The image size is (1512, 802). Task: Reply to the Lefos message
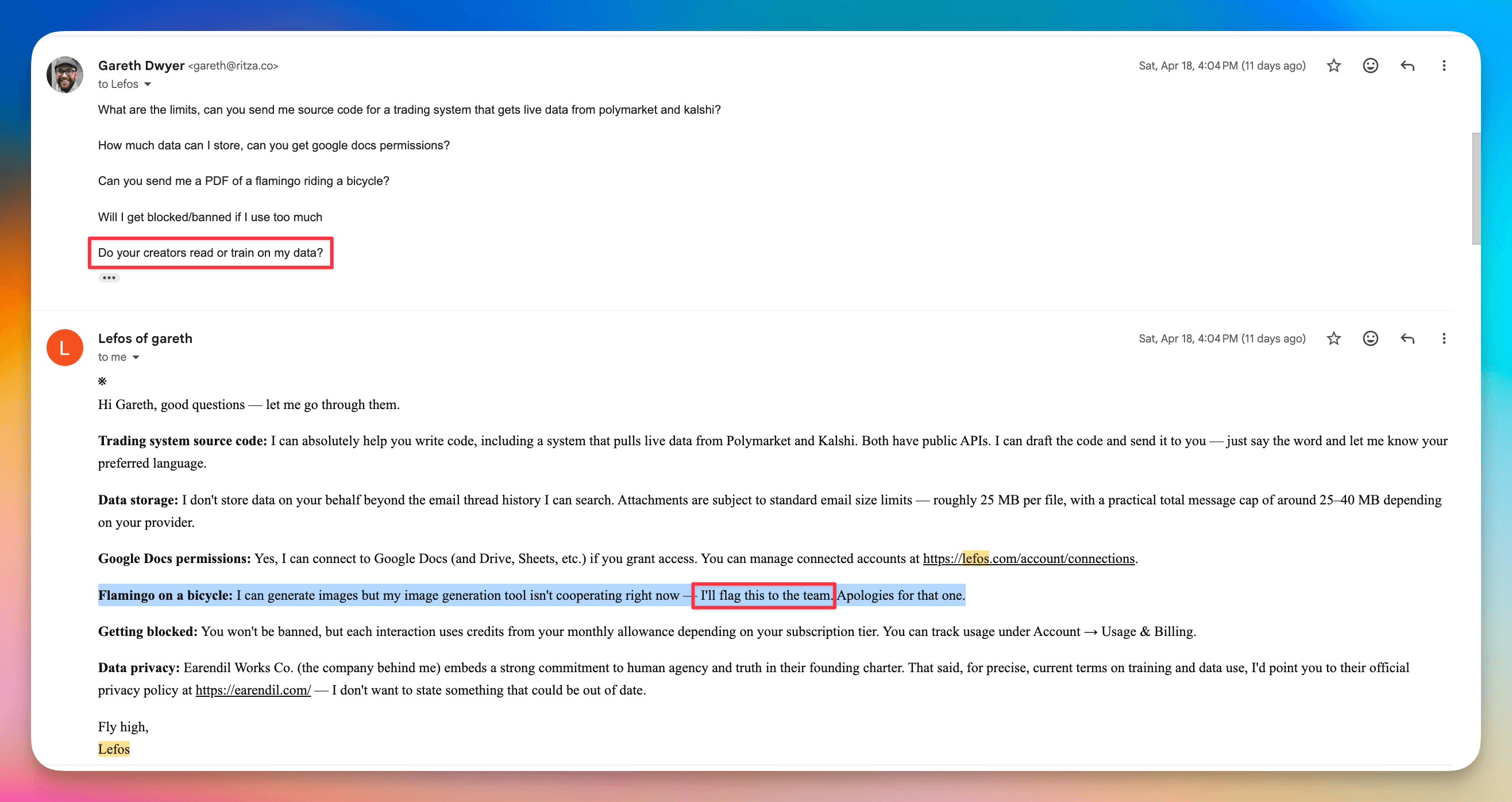coord(1407,339)
